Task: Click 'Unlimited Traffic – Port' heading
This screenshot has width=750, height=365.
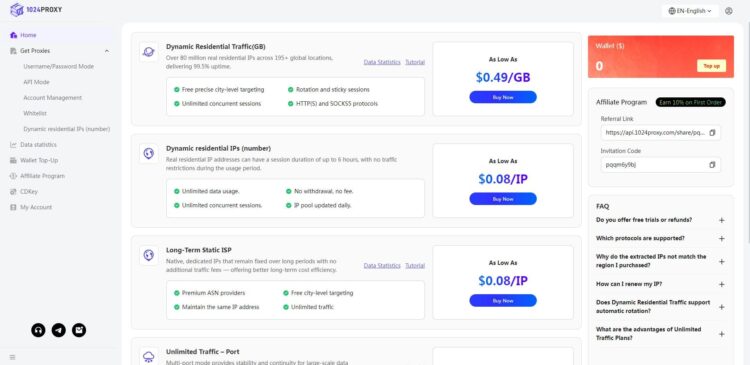Action: pos(203,352)
